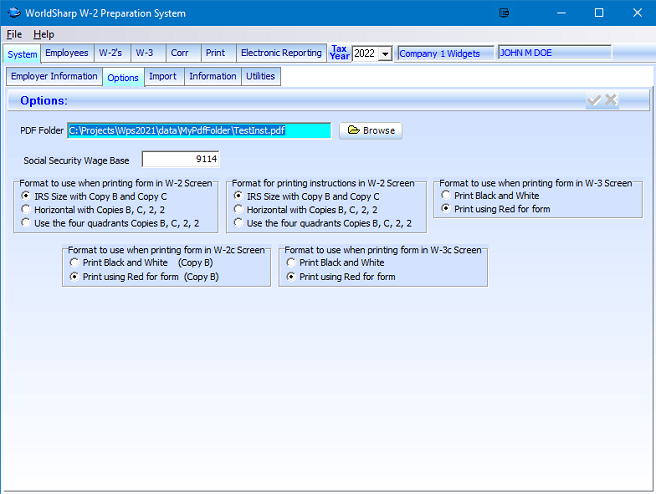Switch to the Employees tab
The height and width of the screenshot is (494, 656).
67,53
